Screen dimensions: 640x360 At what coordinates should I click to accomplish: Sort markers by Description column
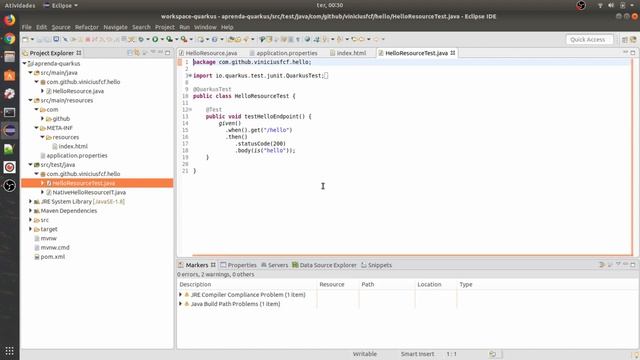point(247,284)
